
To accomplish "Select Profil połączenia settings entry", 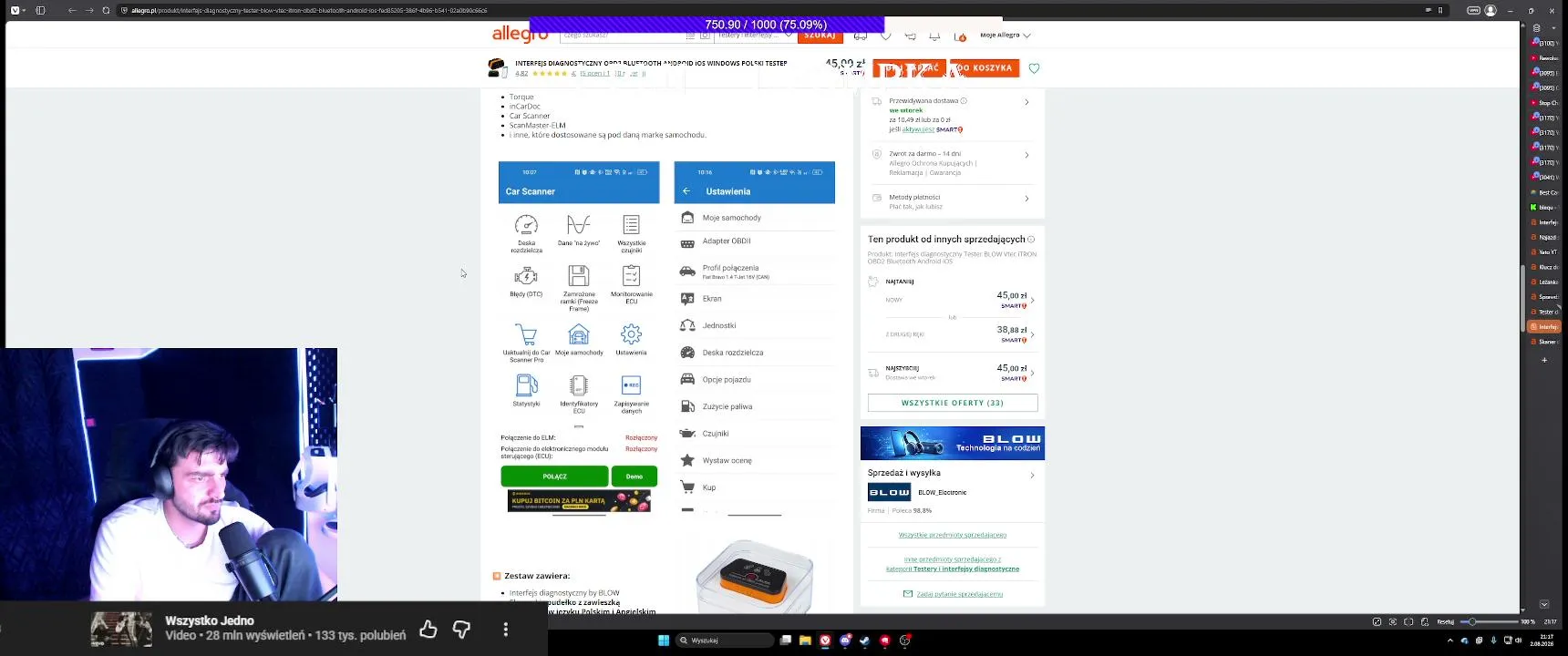I will pos(755,272).
